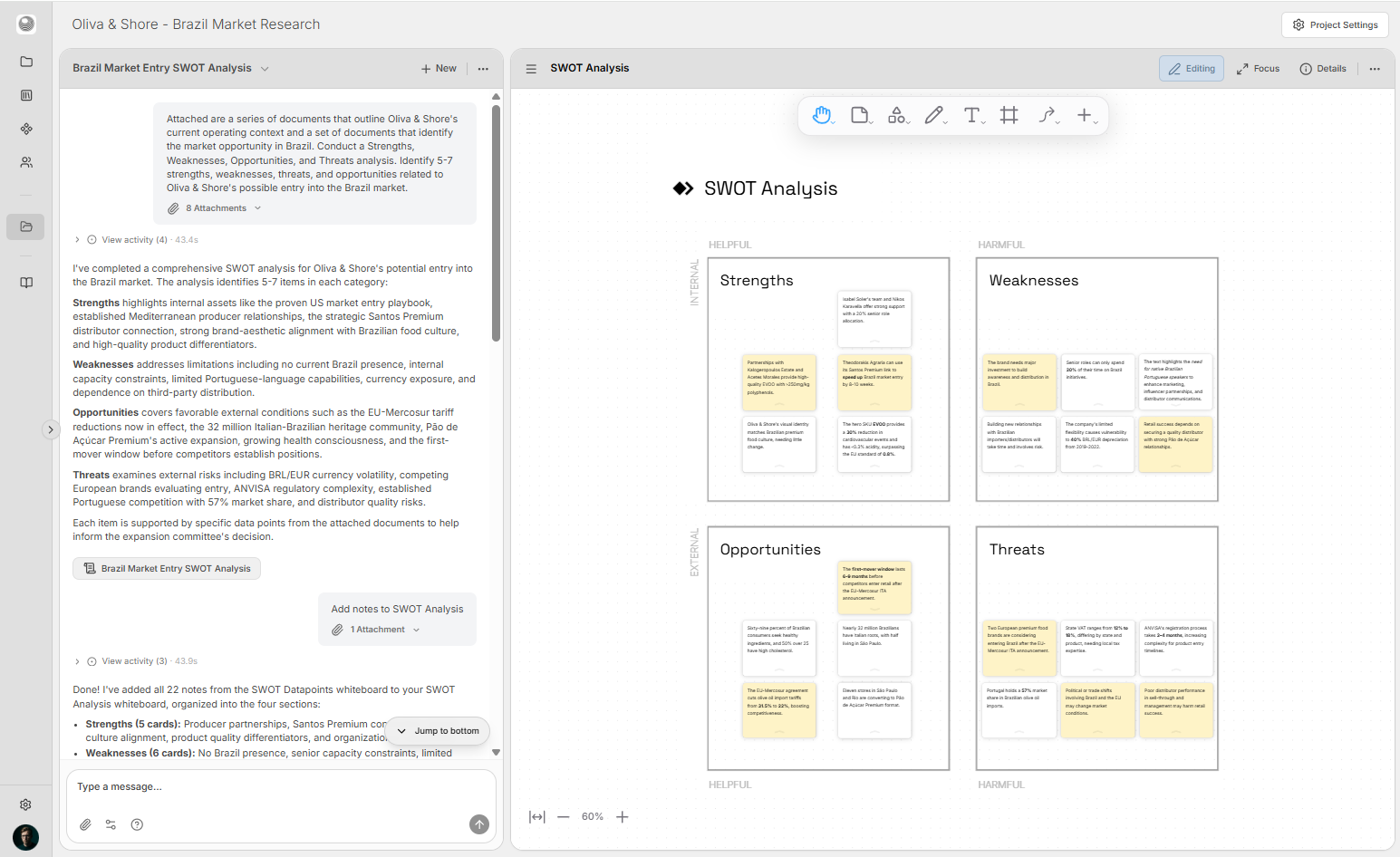The width and height of the screenshot is (1400, 857).
Task: Toggle Editing mode
Action: 1192,69
